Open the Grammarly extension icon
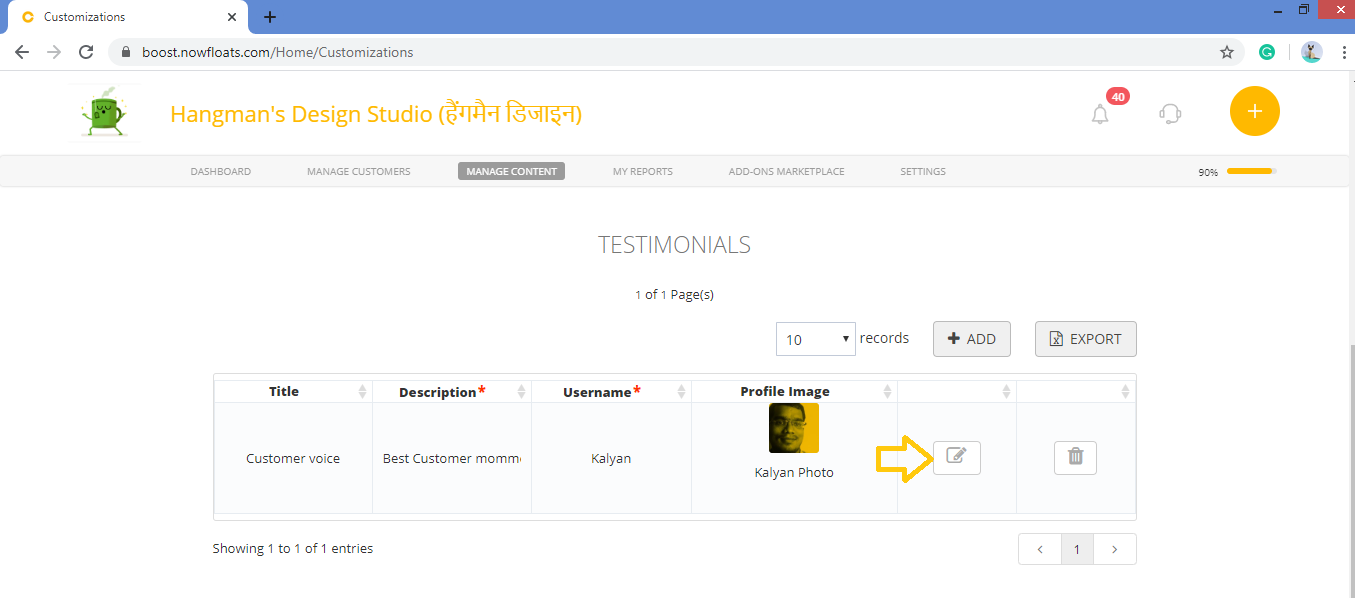Screen dimensions: 1355x598 click(x=1267, y=52)
